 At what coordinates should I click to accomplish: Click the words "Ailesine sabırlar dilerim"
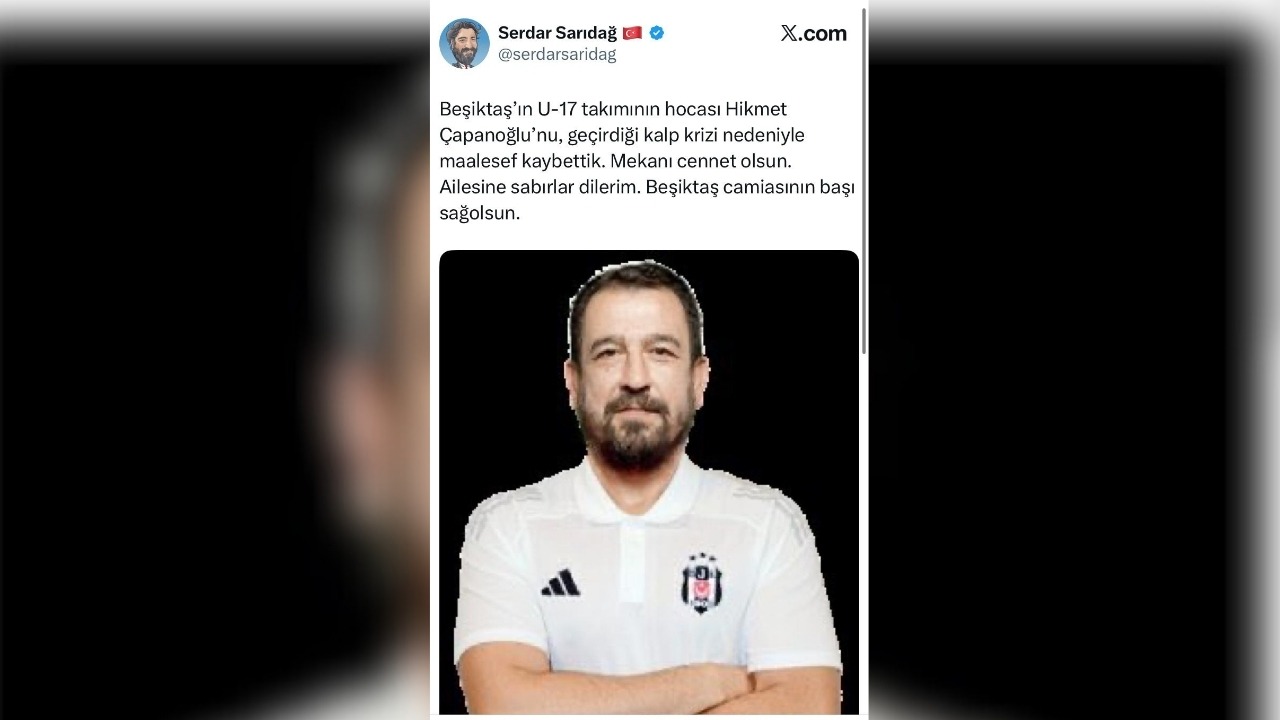[x=539, y=187]
